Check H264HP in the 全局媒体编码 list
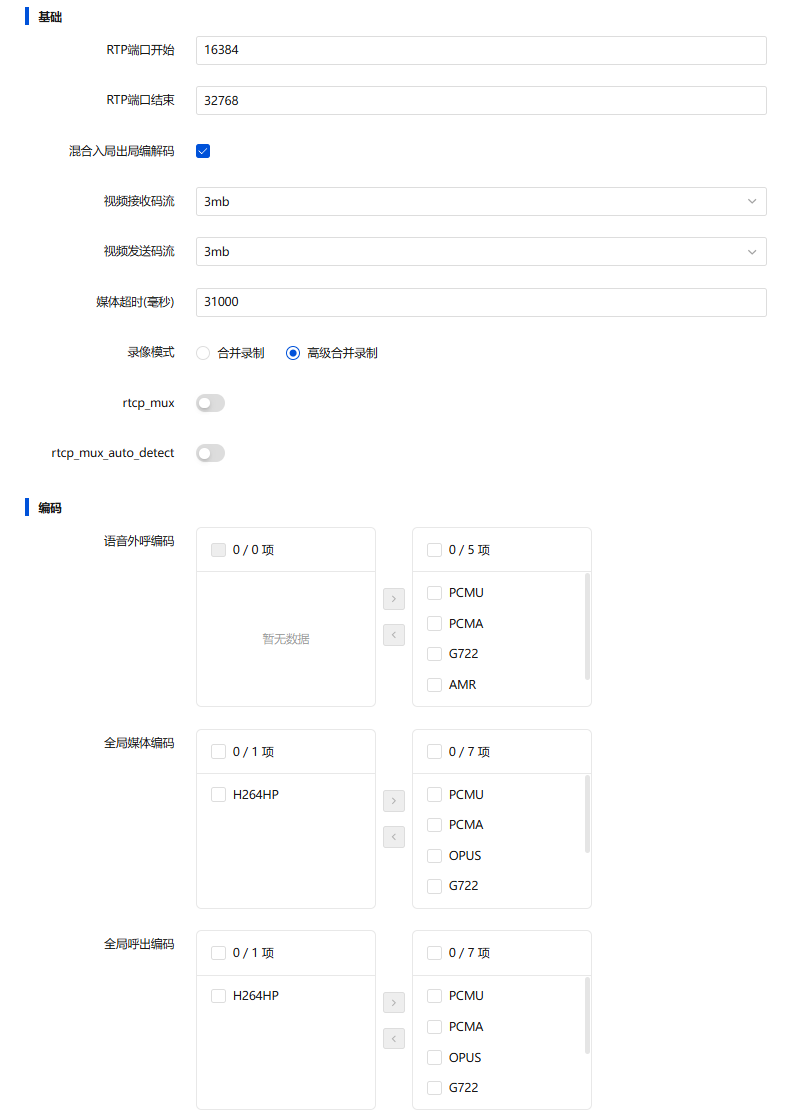 point(218,795)
